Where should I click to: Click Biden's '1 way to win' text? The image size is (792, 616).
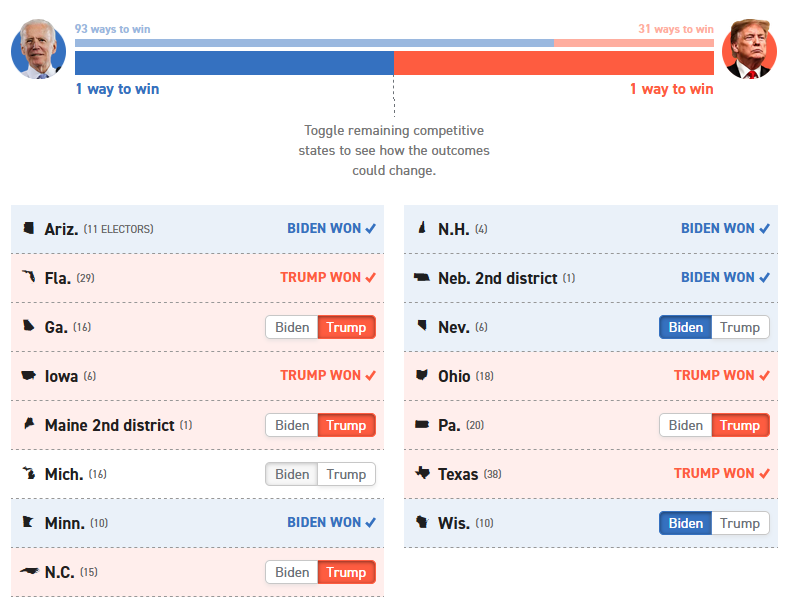(117, 89)
